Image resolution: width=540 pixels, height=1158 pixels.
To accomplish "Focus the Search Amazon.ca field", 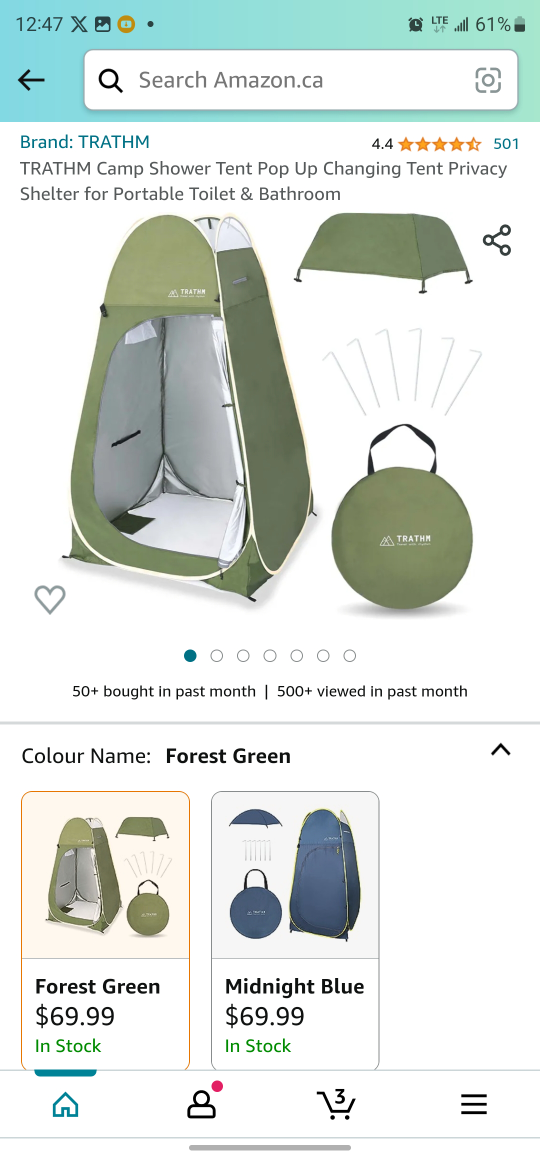I will click(x=301, y=80).
